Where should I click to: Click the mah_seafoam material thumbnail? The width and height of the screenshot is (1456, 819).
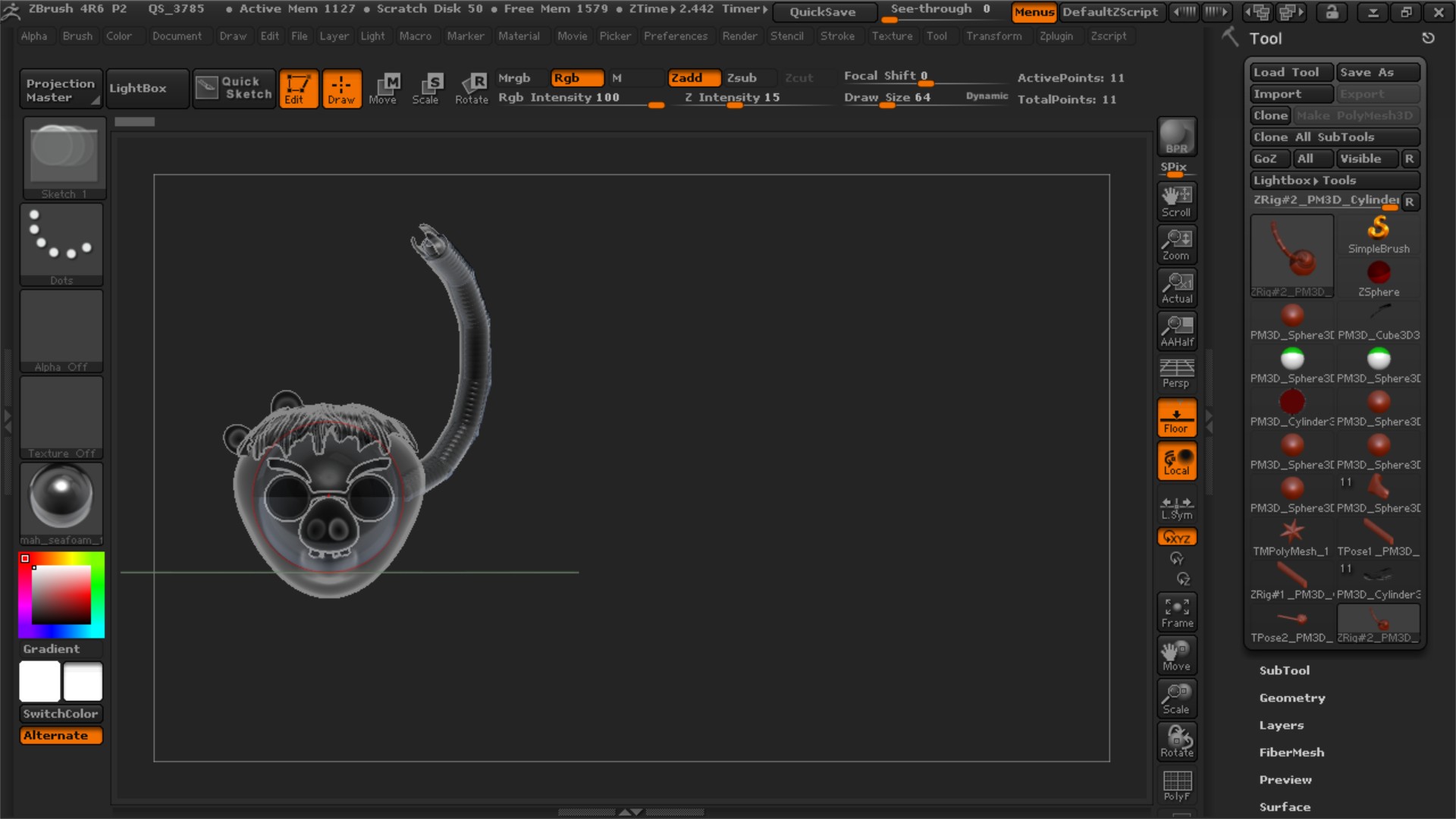pos(61,498)
